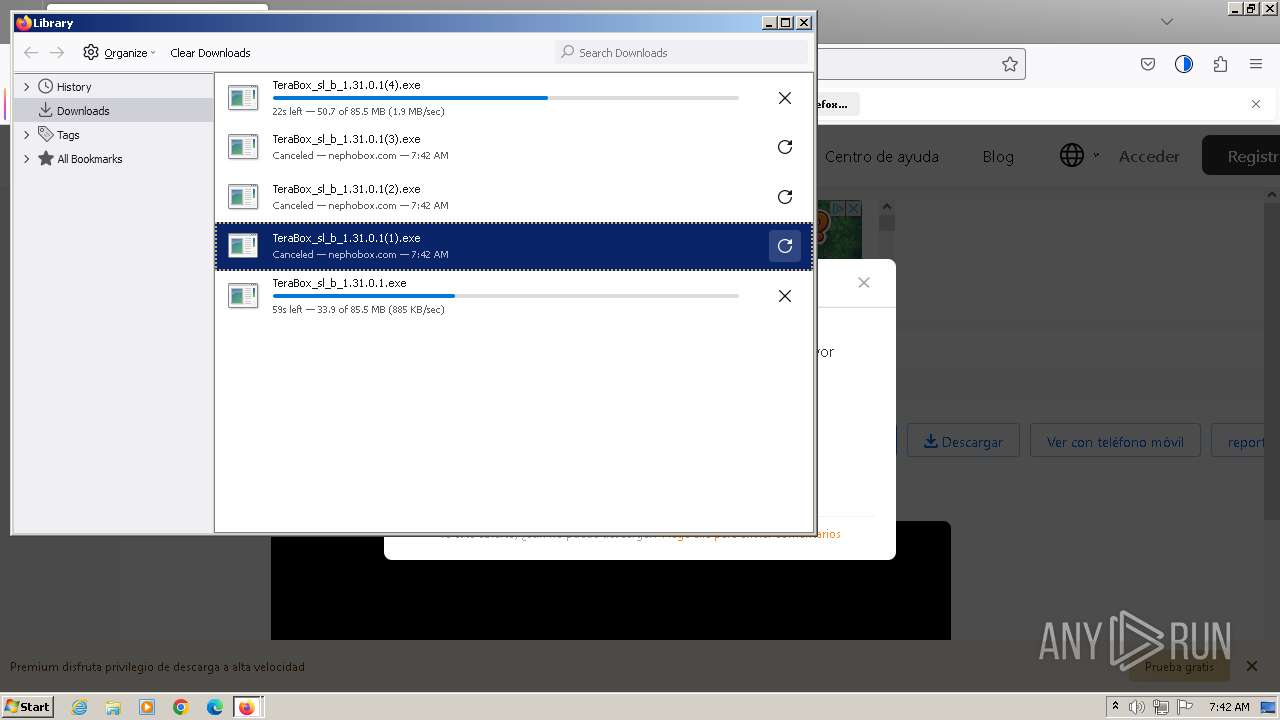Click the 7:42 AM system clock
Screen dimensions: 1280x720
[x=1229, y=707]
